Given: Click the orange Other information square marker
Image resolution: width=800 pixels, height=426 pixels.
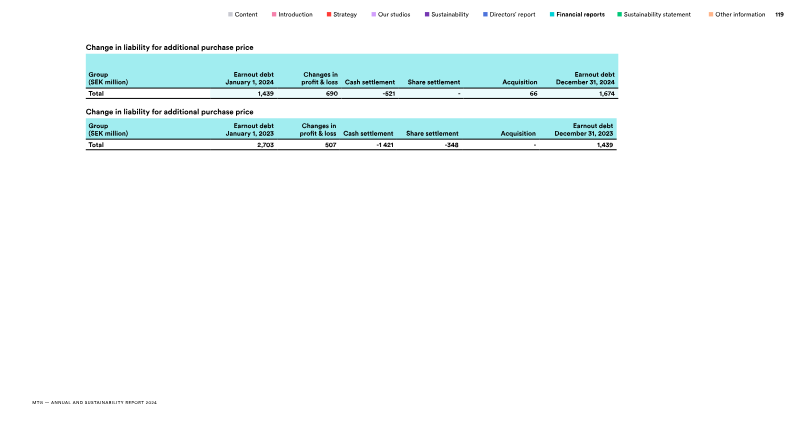Looking at the screenshot, I should pos(710,15).
